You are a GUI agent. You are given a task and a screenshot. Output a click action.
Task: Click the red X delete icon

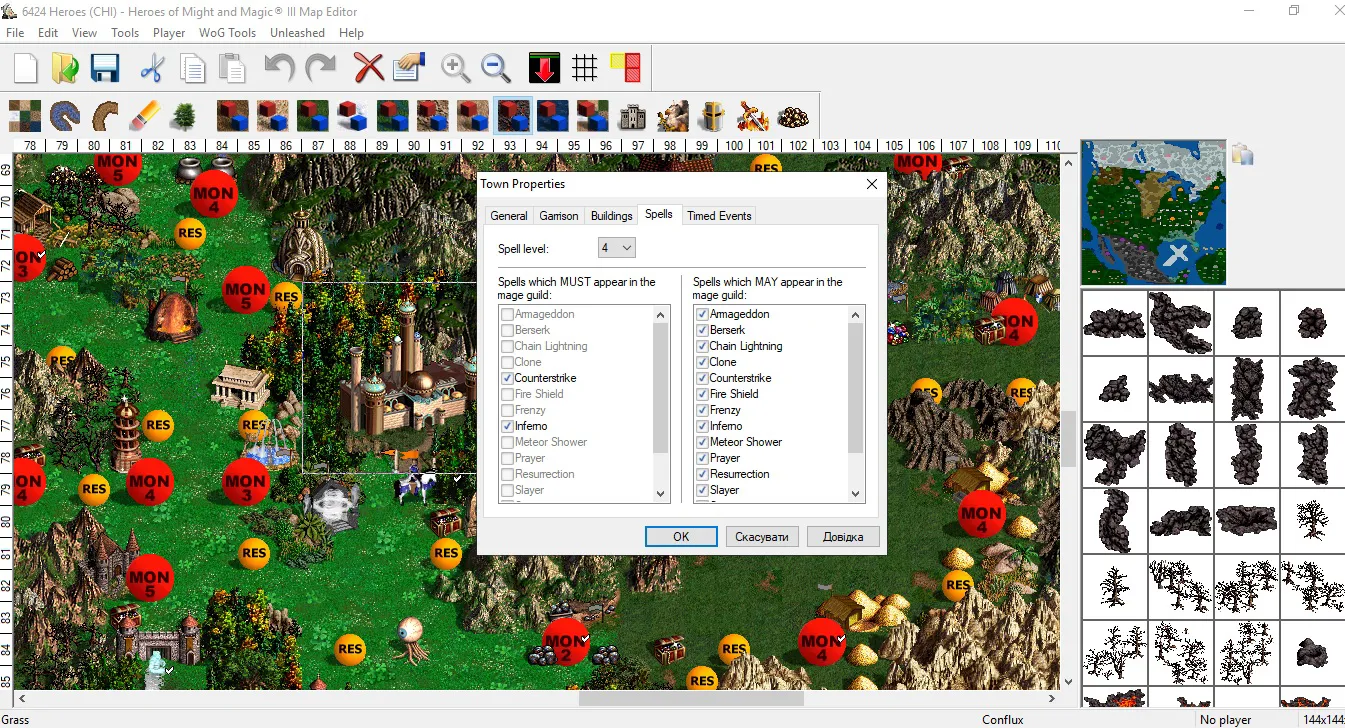(369, 68)
